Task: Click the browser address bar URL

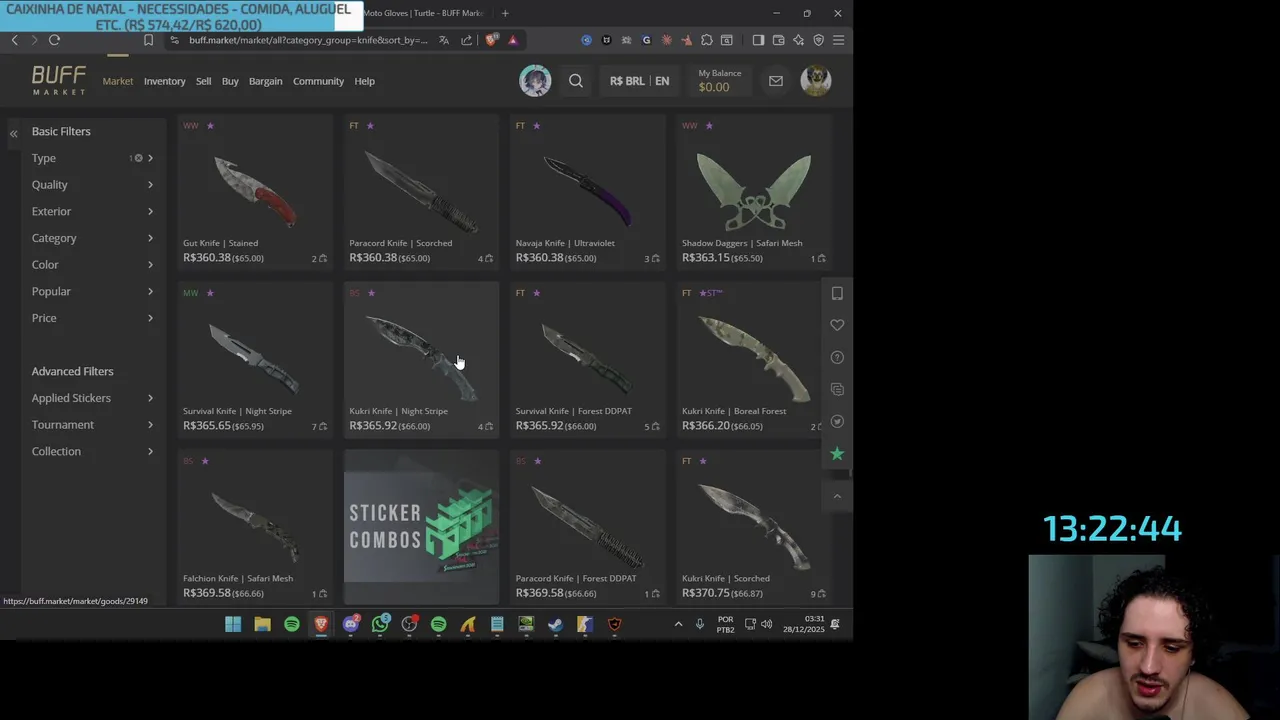Action: pyautogui.click(x=308, y=40)
